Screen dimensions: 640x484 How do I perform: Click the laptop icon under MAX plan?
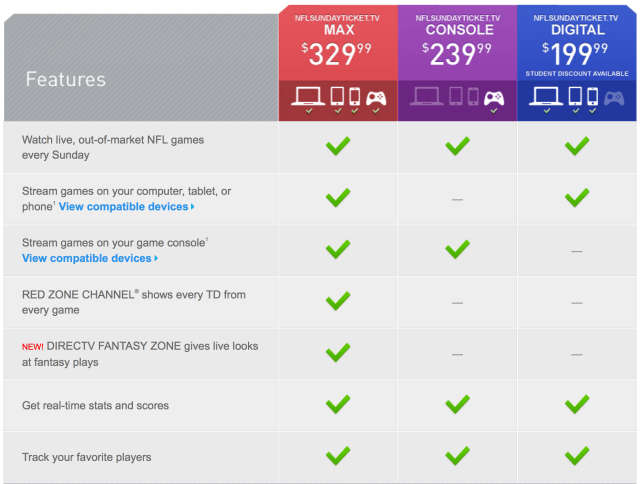point(307,97)
